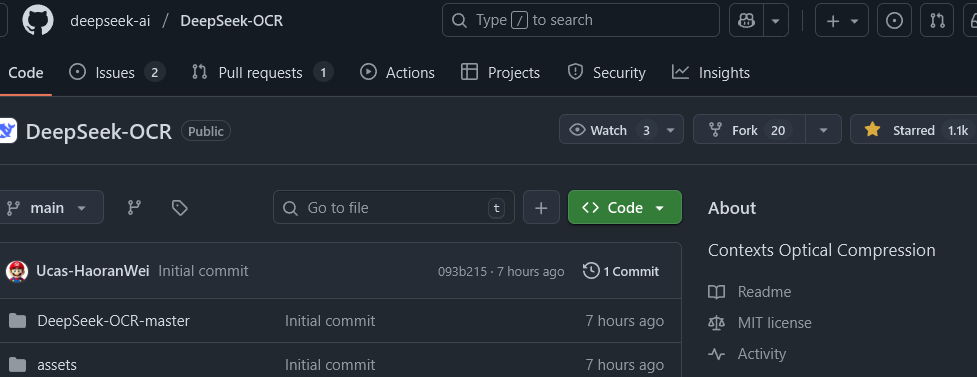Switch to the Security tab
Viewport: 977px width, 377px height.
click(606, 73)
